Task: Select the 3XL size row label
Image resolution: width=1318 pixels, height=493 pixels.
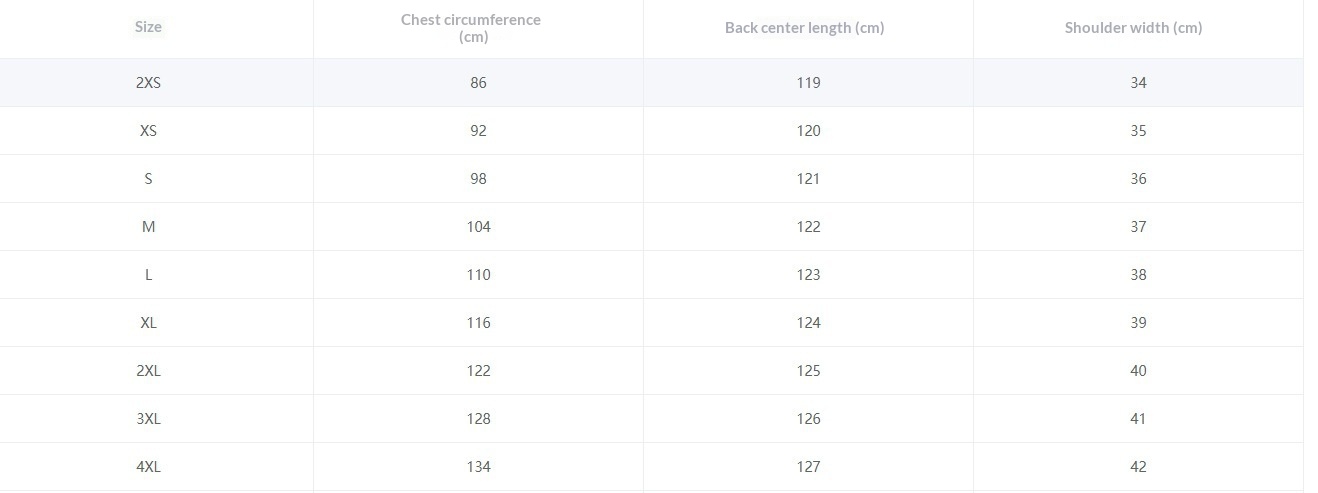Action: pos(148,419)
